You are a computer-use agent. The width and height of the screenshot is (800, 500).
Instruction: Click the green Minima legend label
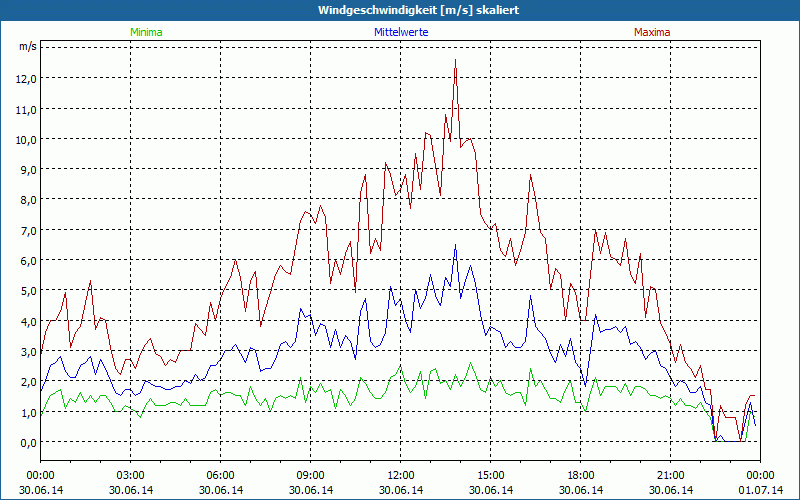146,32
